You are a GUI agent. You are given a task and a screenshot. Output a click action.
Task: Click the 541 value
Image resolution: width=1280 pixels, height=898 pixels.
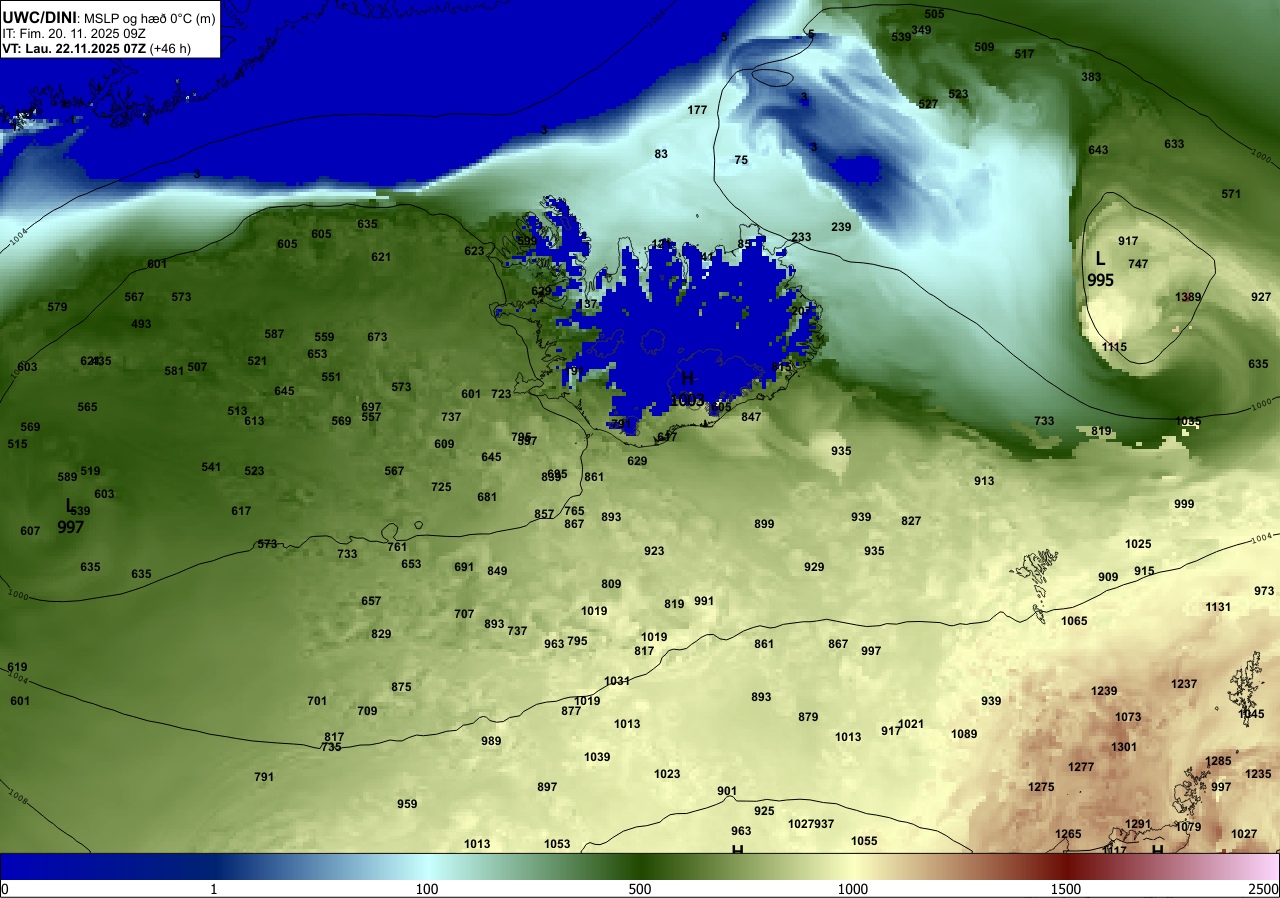click(211, 467)
